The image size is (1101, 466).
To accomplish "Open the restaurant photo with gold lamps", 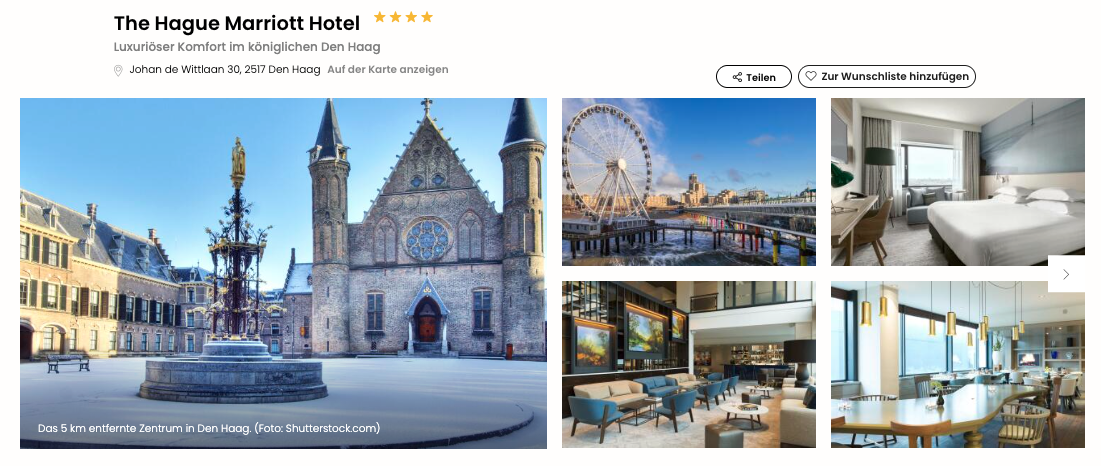I will (x=958, y=364).
